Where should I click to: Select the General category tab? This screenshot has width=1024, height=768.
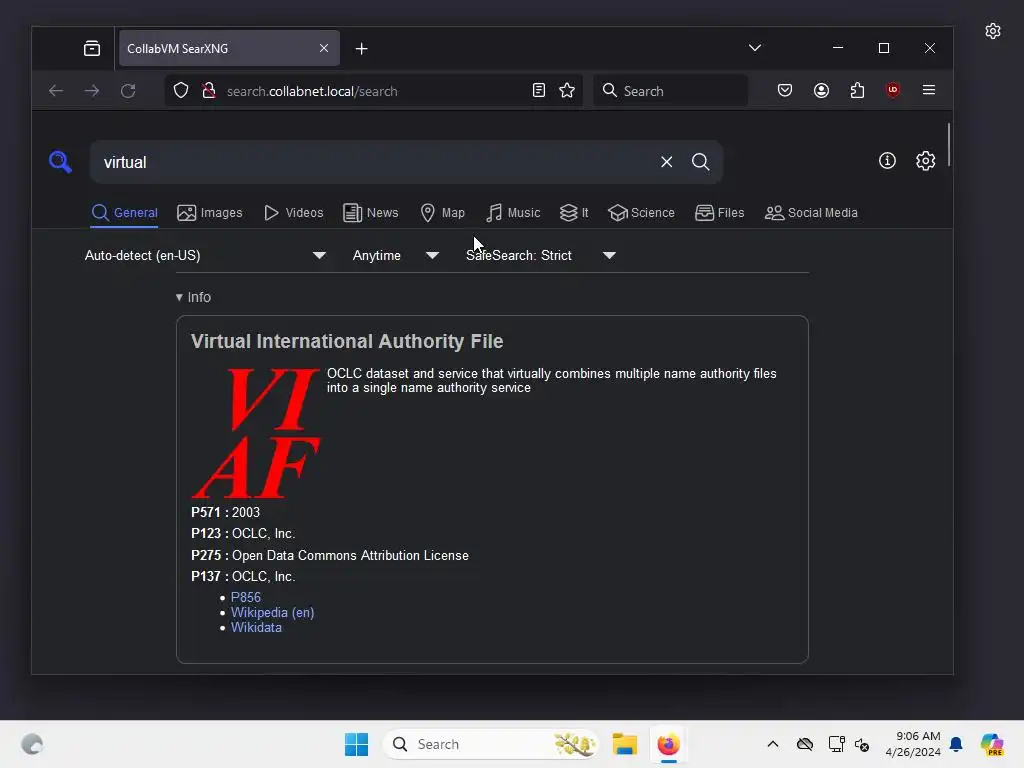[124, 213]
